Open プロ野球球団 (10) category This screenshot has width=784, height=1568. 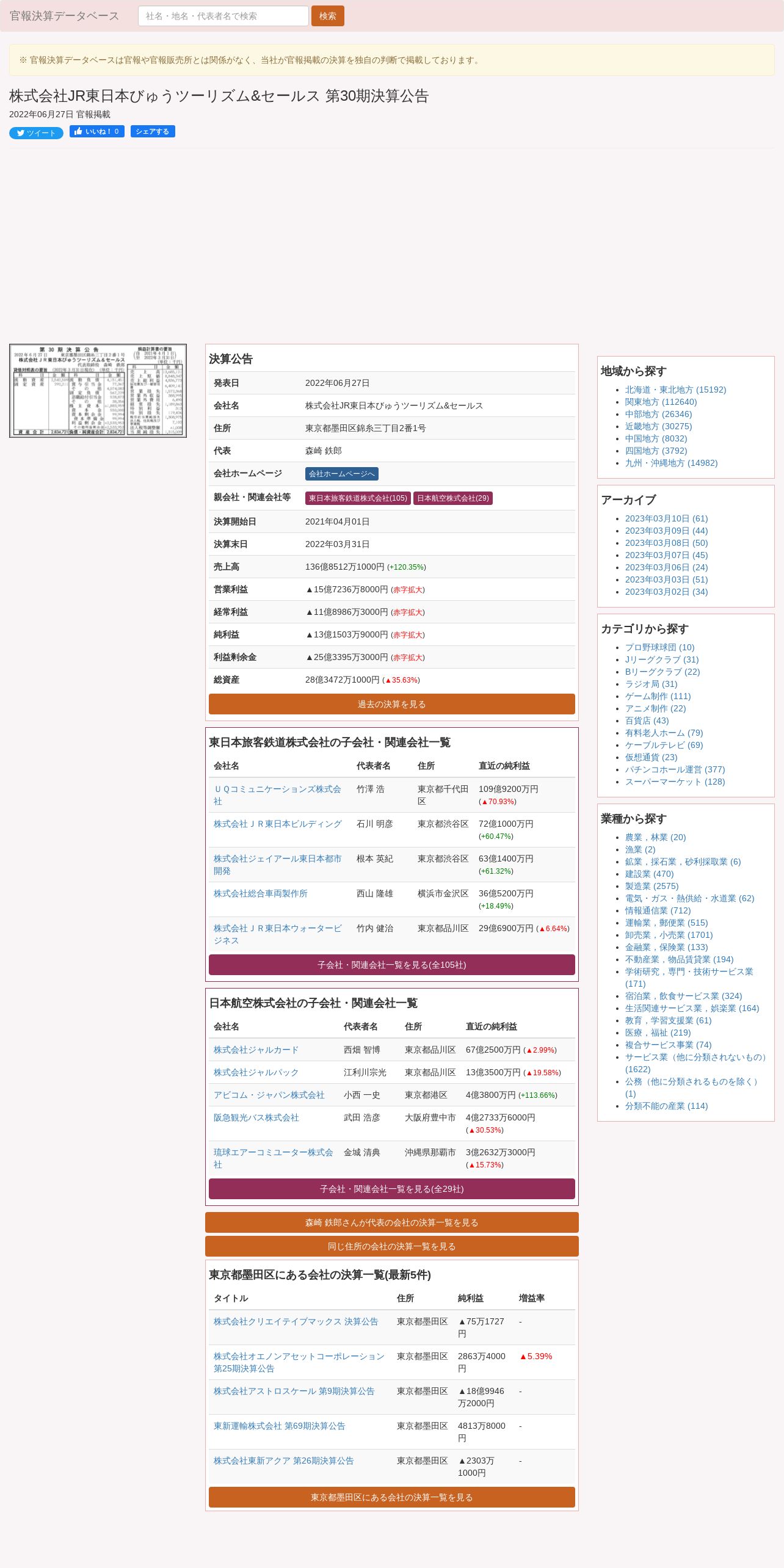659,647
